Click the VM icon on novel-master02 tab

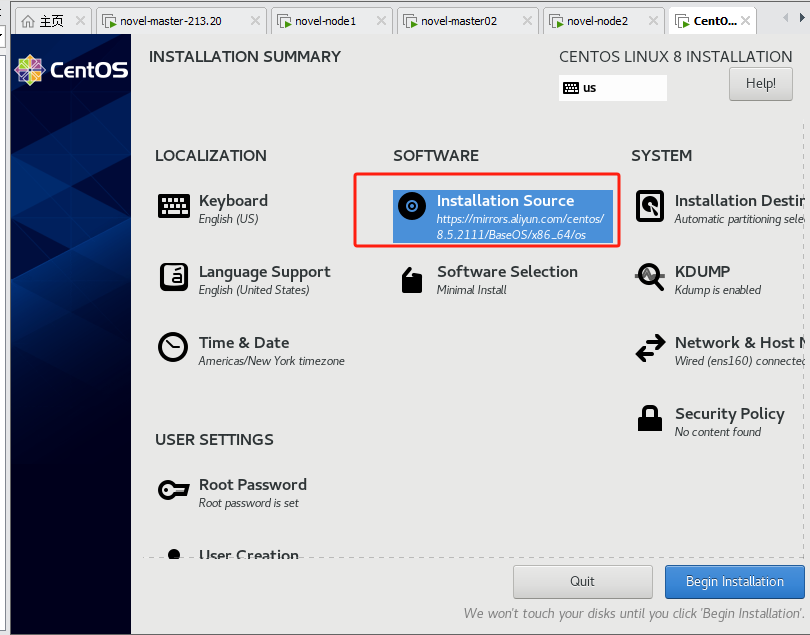coord(410,21)
